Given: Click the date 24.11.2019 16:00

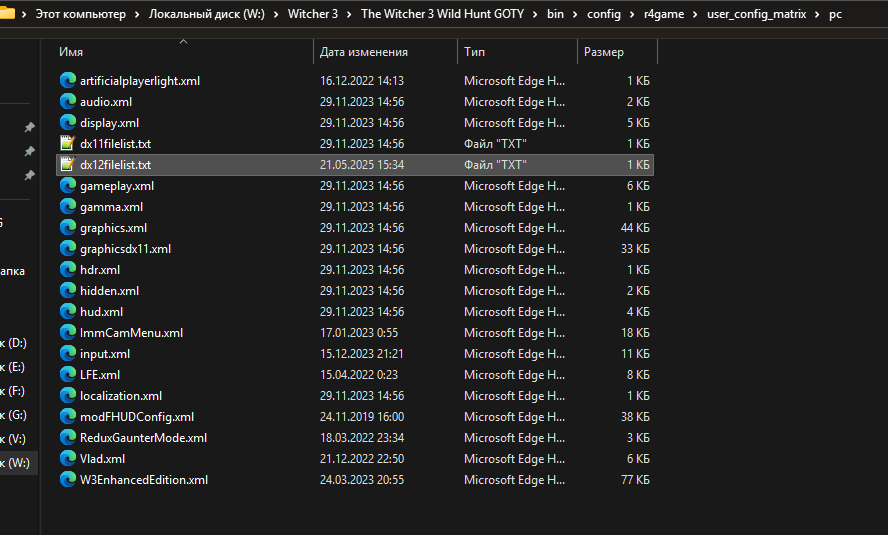Looking at the screenshot, I should click(x=362, y=417).
